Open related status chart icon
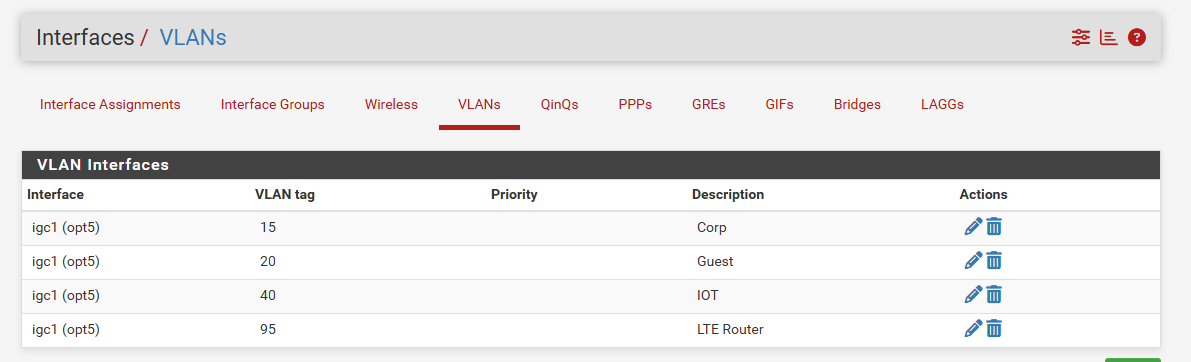The height and width of the screenshot is (362, 1191). coord(1109,37)
